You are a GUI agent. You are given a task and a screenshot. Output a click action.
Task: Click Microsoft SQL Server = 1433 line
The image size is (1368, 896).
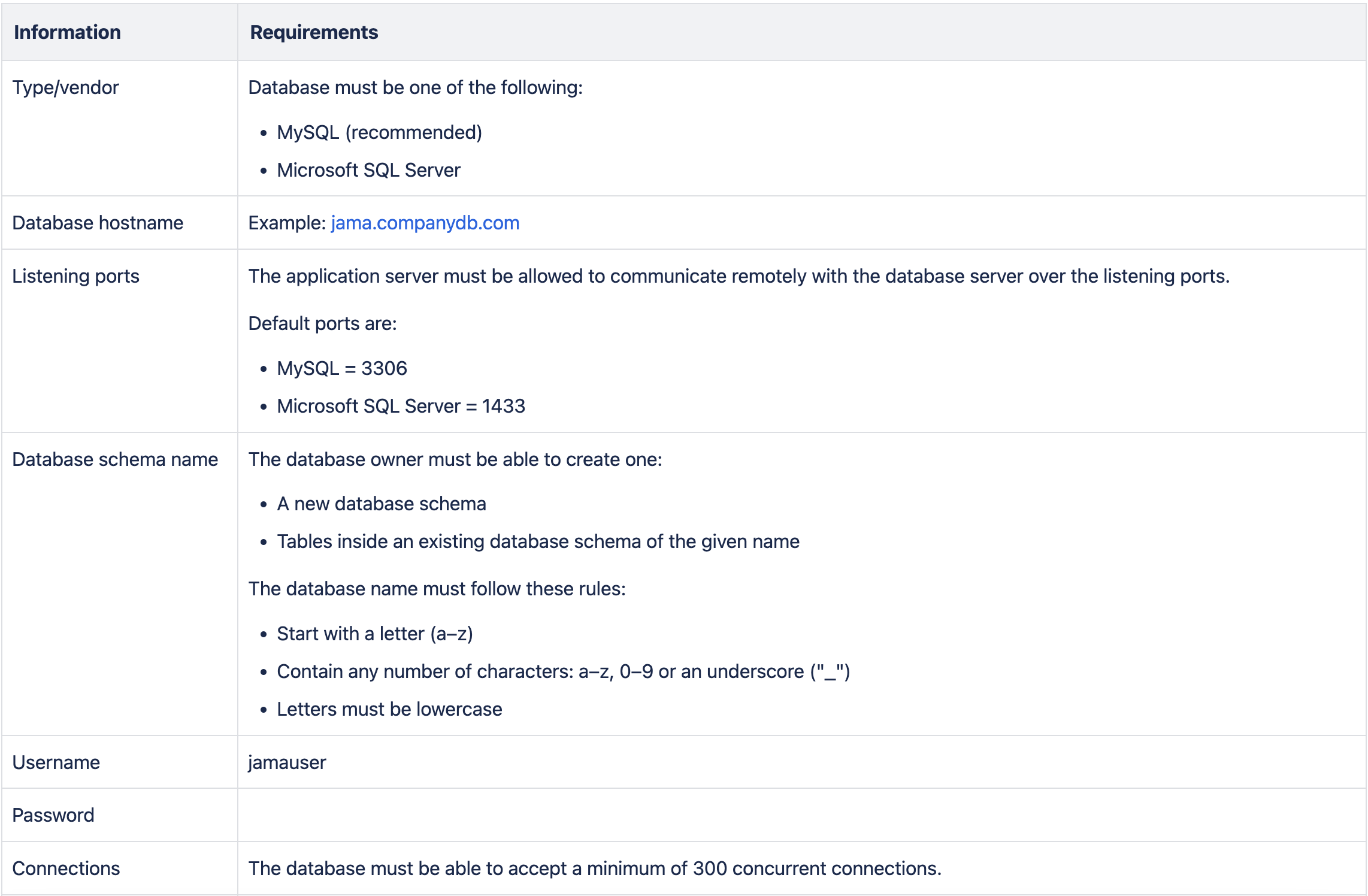click(401, 406)
